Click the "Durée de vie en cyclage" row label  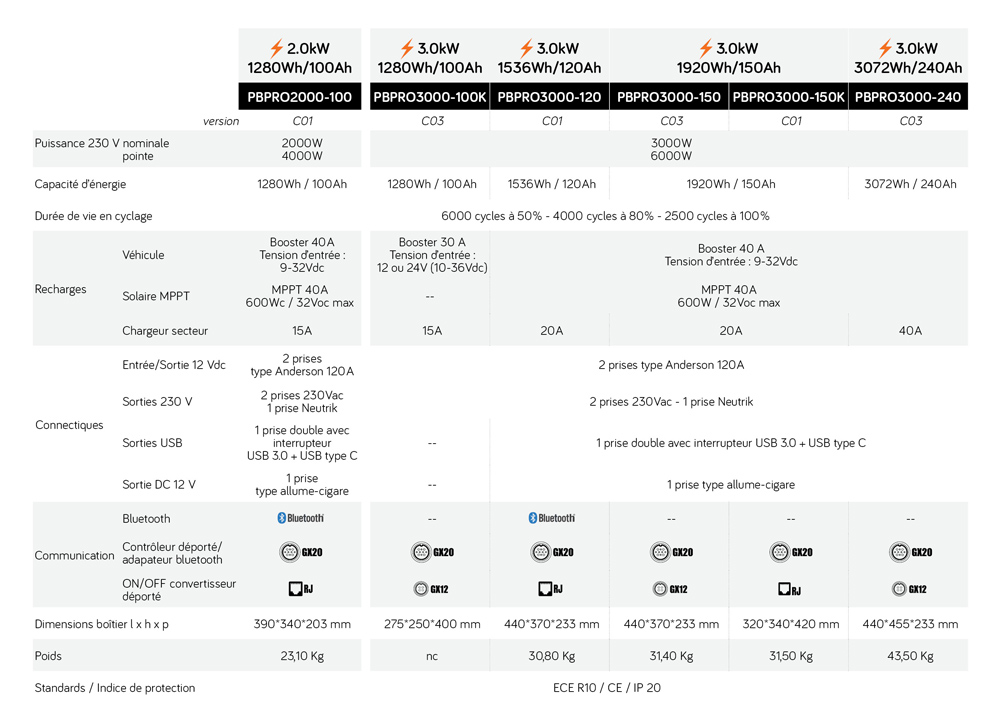(93, 216)
